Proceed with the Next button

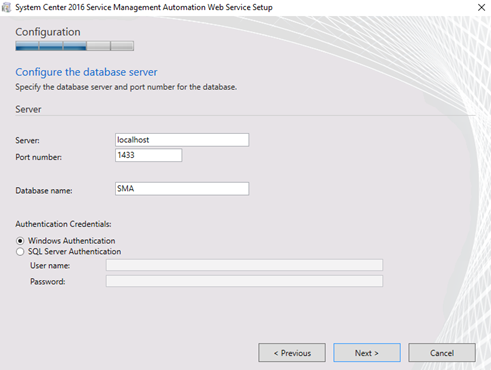click(367, 353)
